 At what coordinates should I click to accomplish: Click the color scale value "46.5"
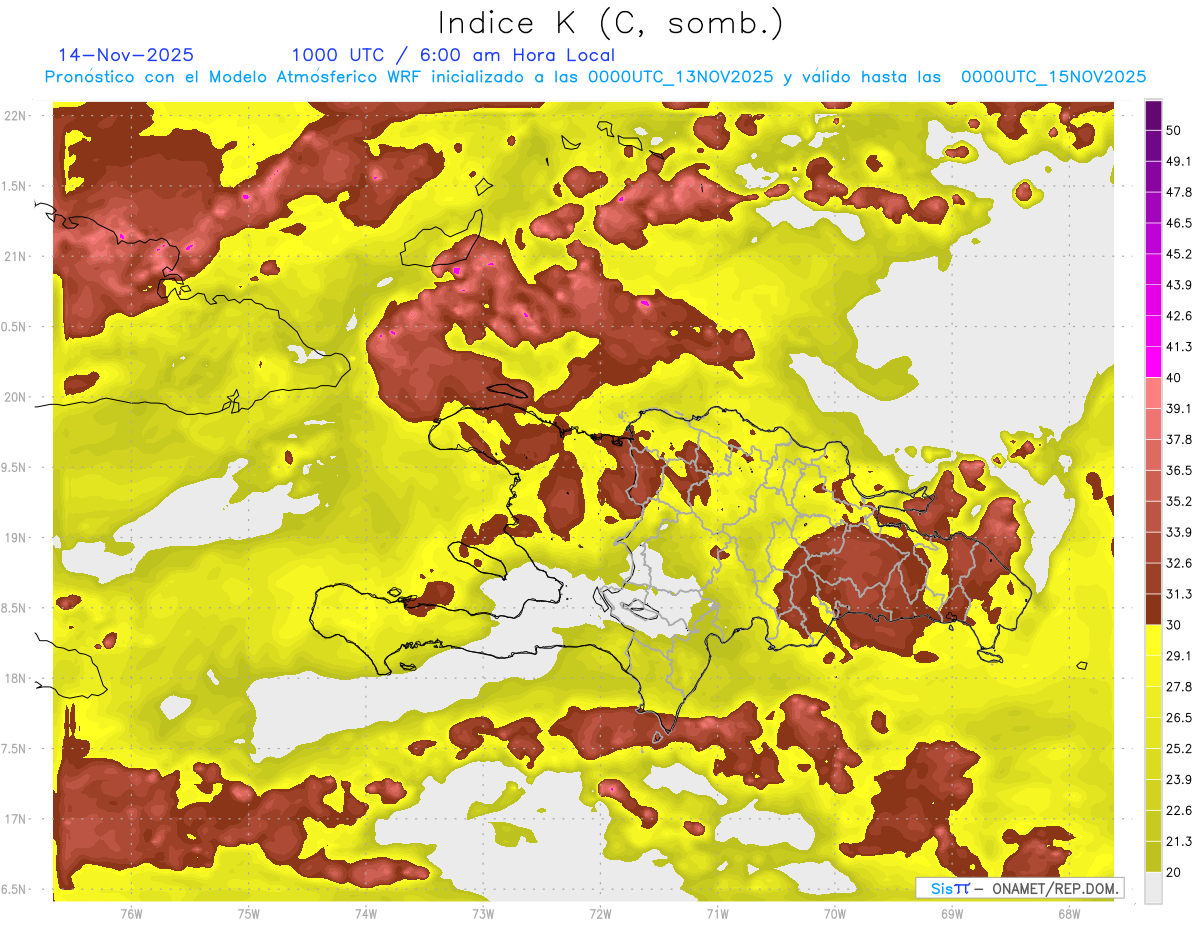(x=1178, y=223)
